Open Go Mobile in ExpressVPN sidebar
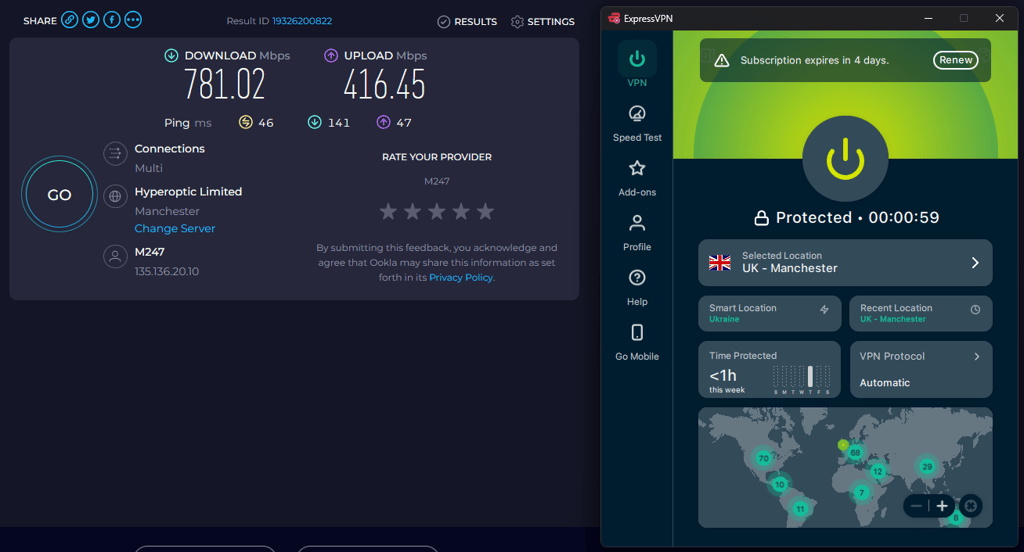The width and height of the screenshot is (1024, 552). (637, 343)
